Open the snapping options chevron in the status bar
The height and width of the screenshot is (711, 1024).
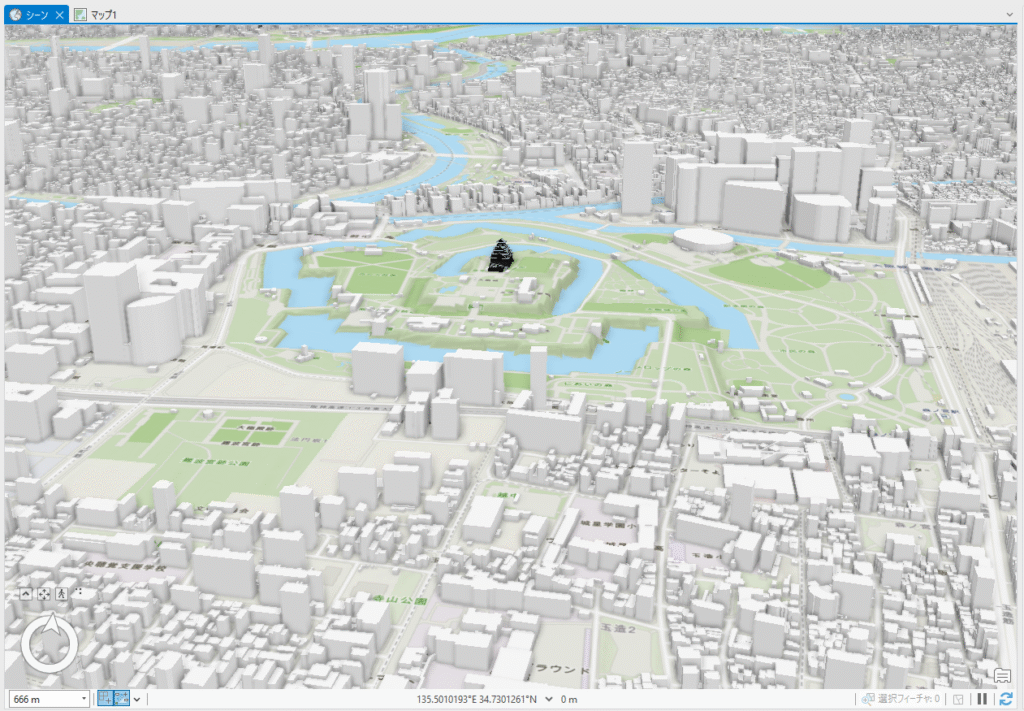[x=137, y=698]
